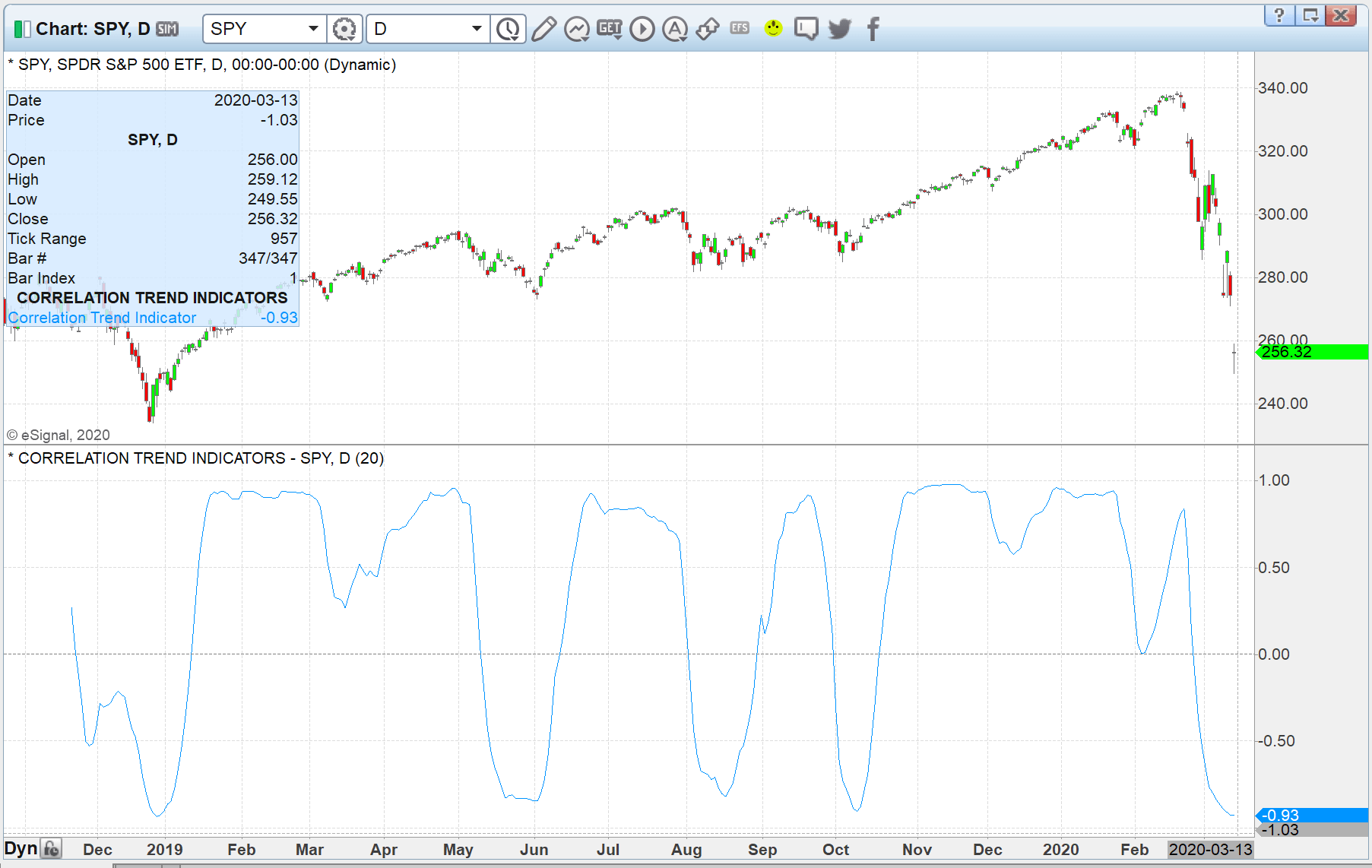Screen dimensions: 1372x868
Task: Click the Date 2020-03-13 row in data box
Action: point(152,100)
